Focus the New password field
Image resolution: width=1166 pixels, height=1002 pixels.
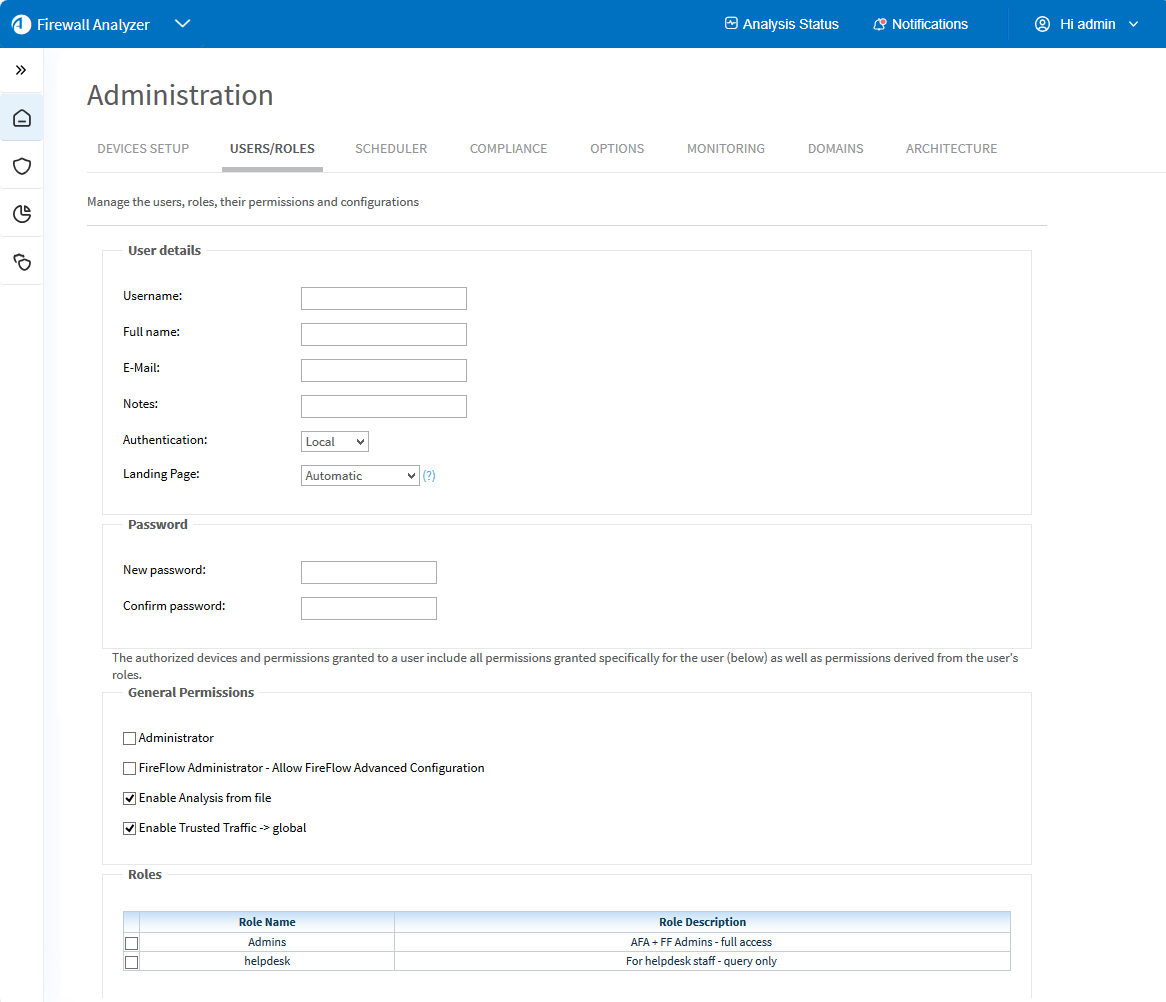tap(368, 572)
